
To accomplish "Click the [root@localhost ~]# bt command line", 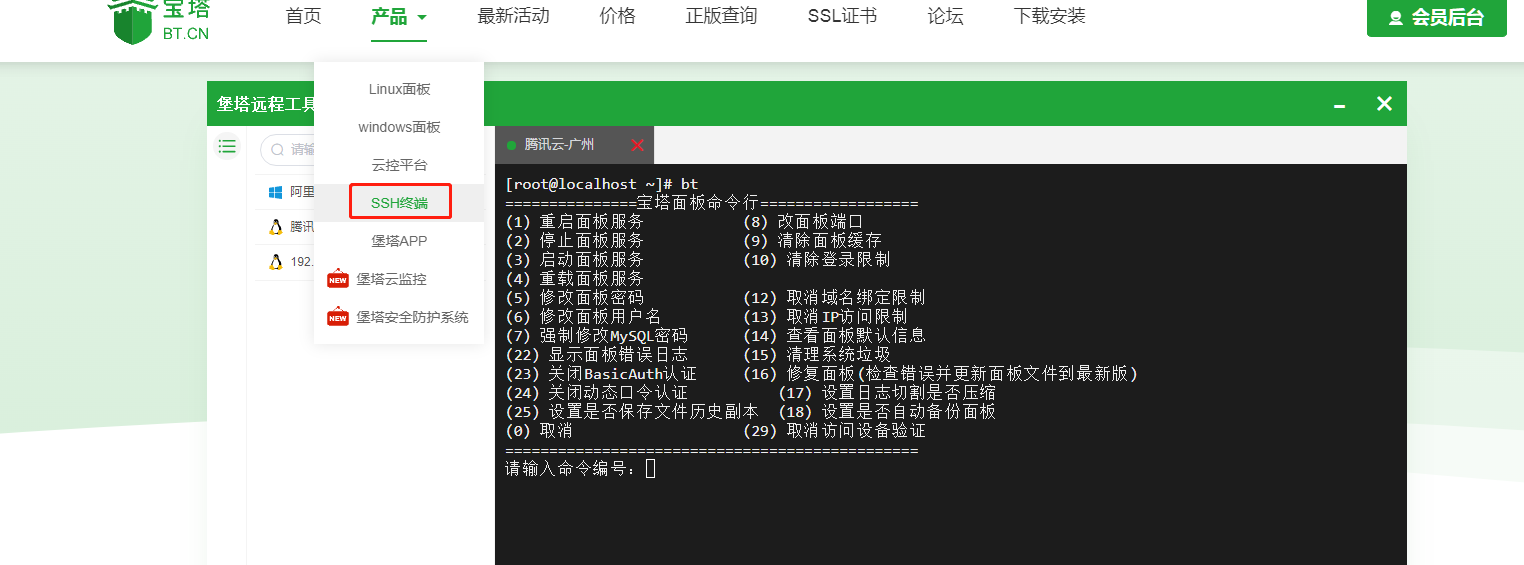I will 602,184.
